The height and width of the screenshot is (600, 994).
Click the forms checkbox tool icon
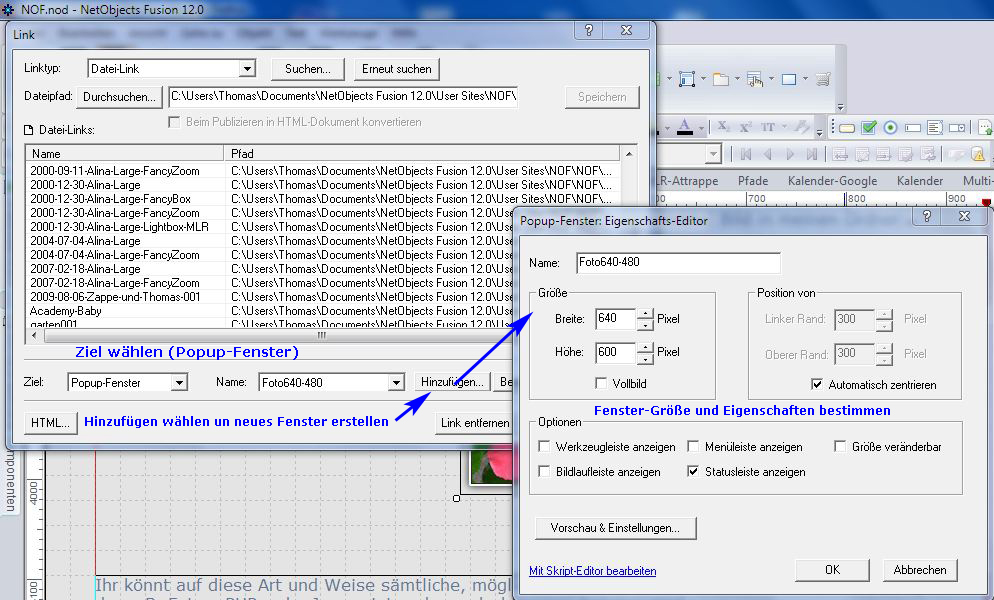(869, 128)
